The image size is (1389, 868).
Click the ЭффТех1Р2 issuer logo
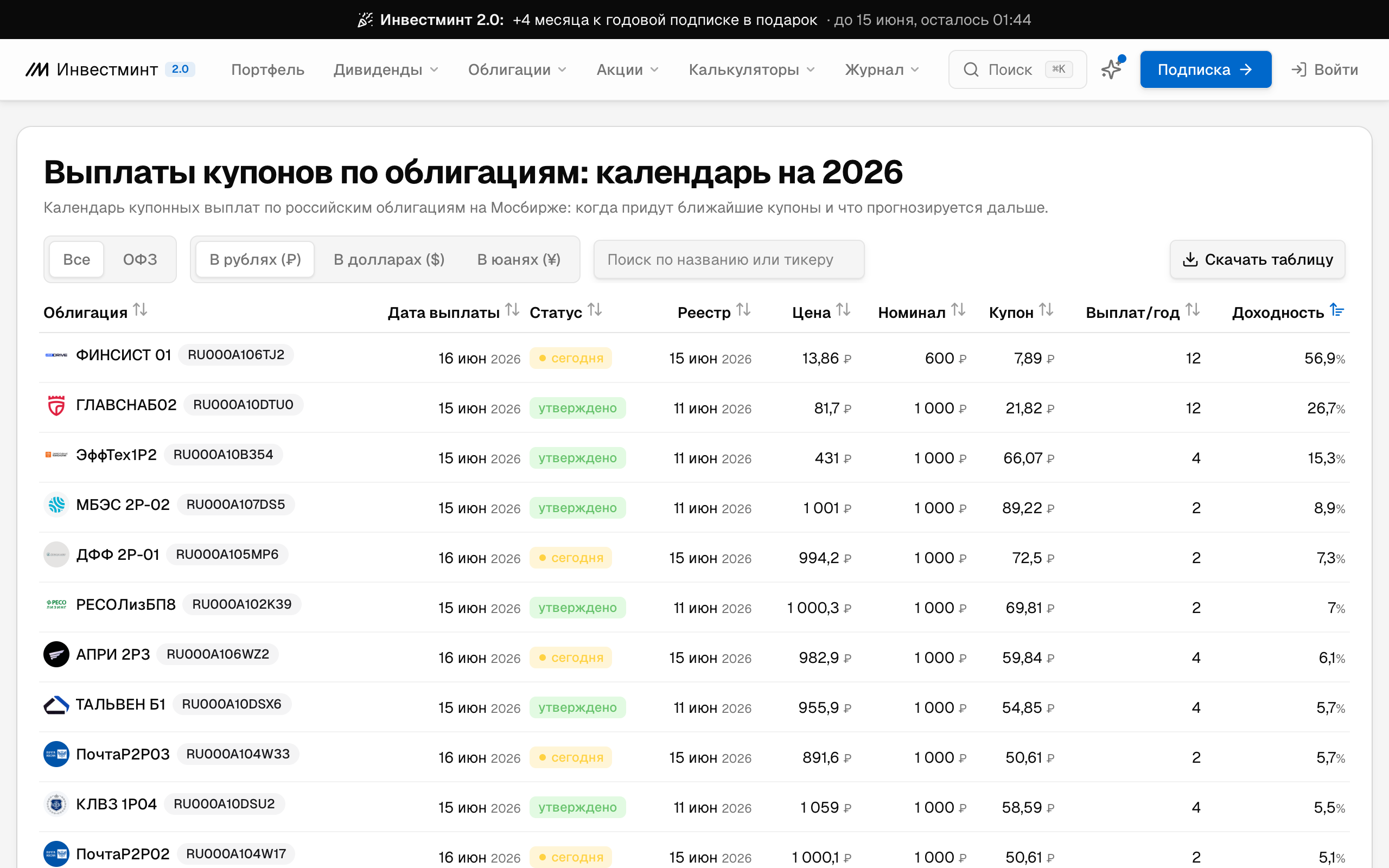click(56, 455)
